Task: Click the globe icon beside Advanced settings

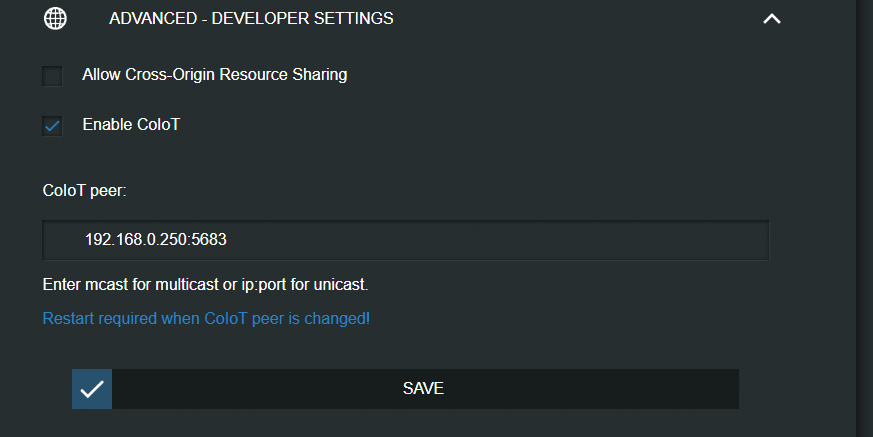Action: coord(56,19)
